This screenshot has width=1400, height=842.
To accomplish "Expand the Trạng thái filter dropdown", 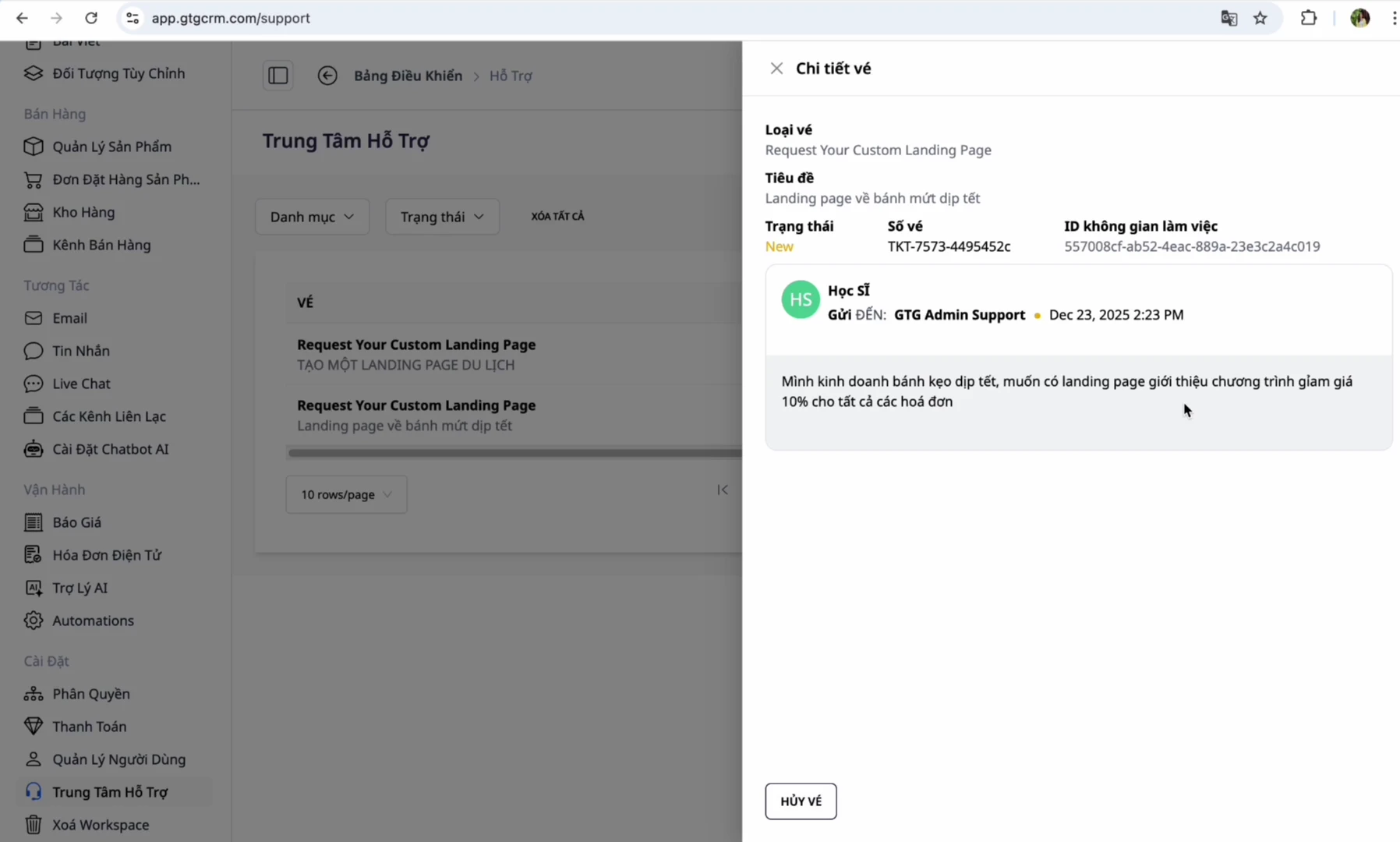I will (x=442, y=217).
